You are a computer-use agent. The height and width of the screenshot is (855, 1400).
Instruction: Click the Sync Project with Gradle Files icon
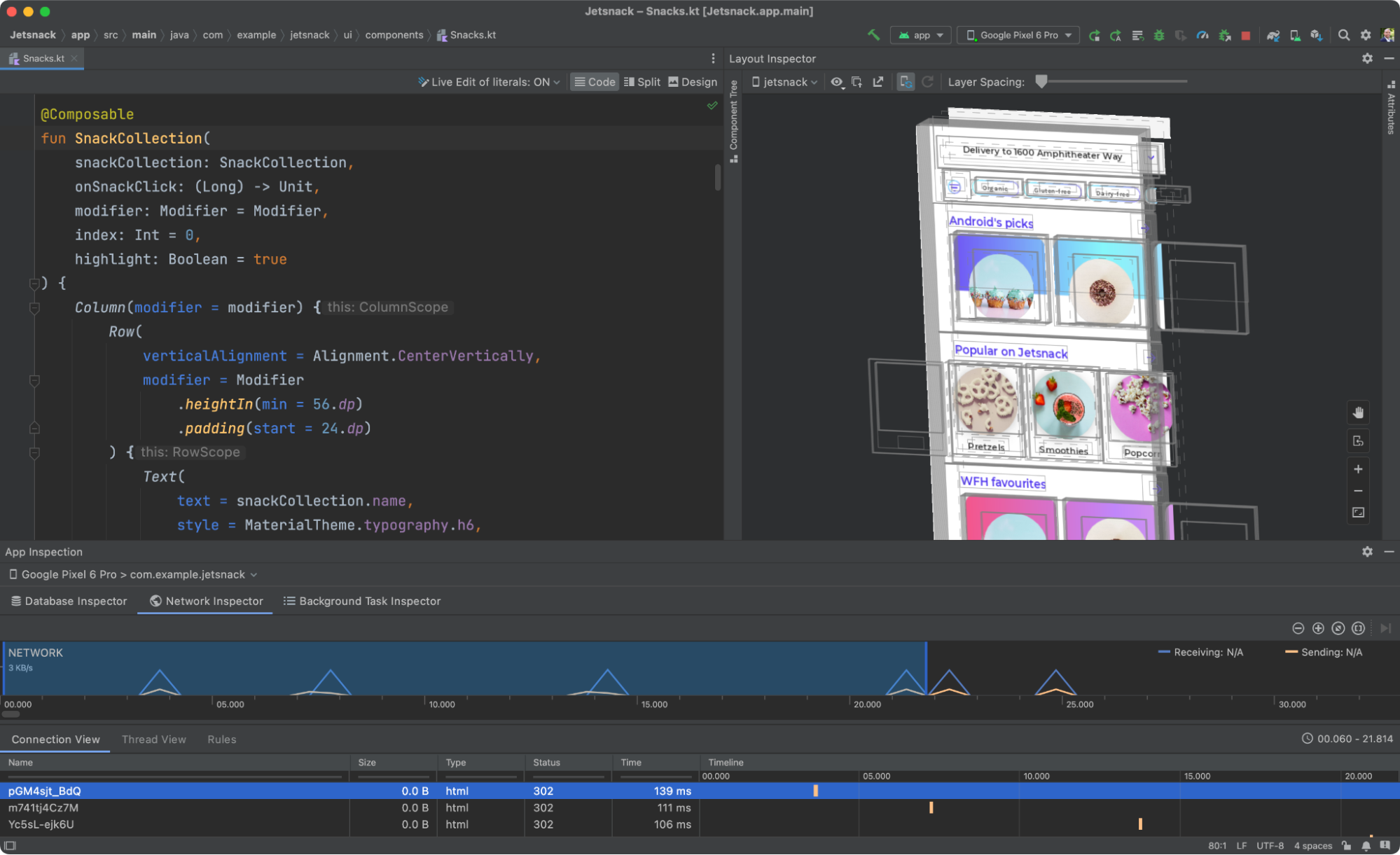pyautogui.click(x=1273, y=36)
